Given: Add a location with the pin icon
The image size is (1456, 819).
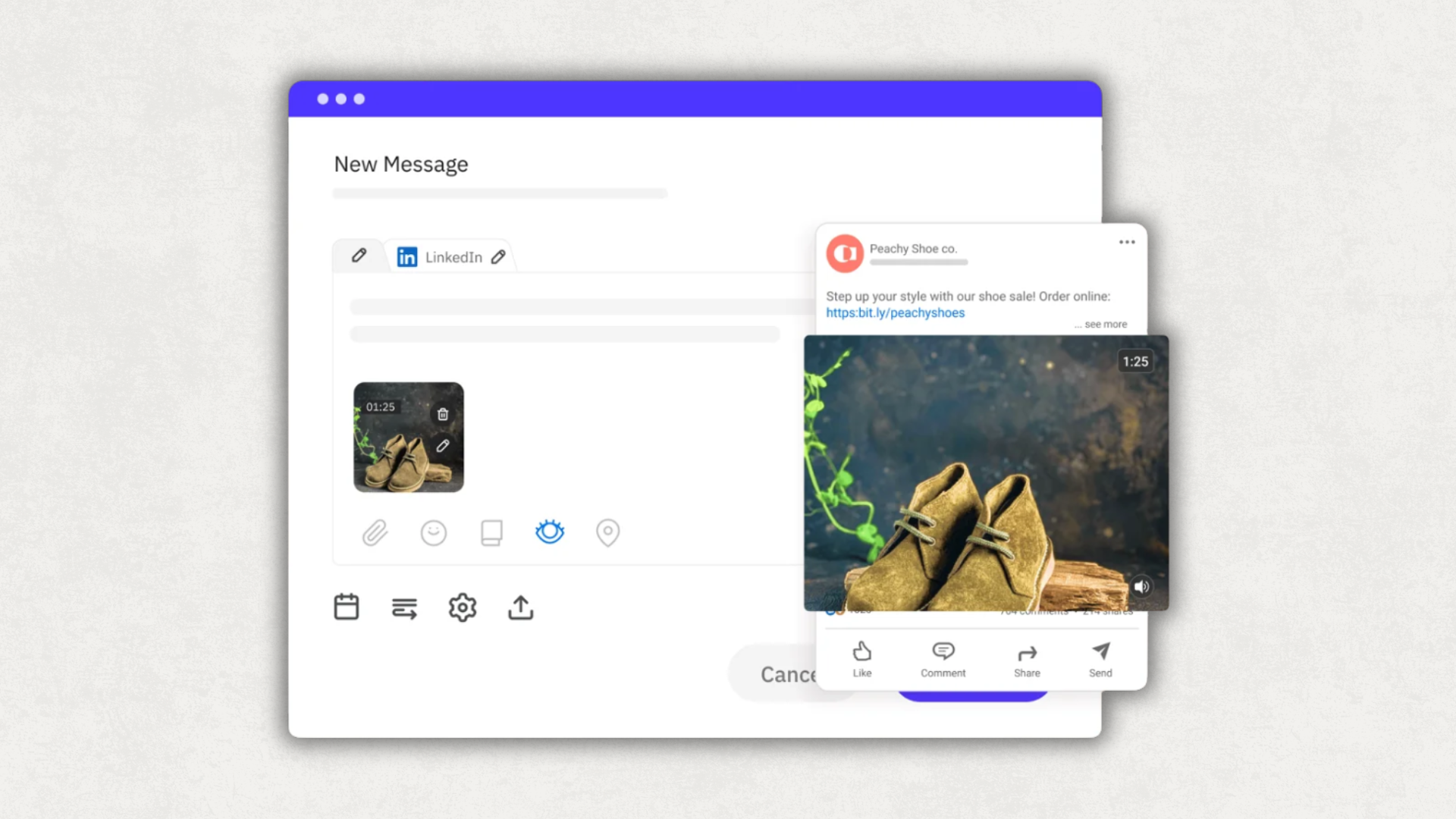Looking at the screenshot, I should click(x=607, y=532).
